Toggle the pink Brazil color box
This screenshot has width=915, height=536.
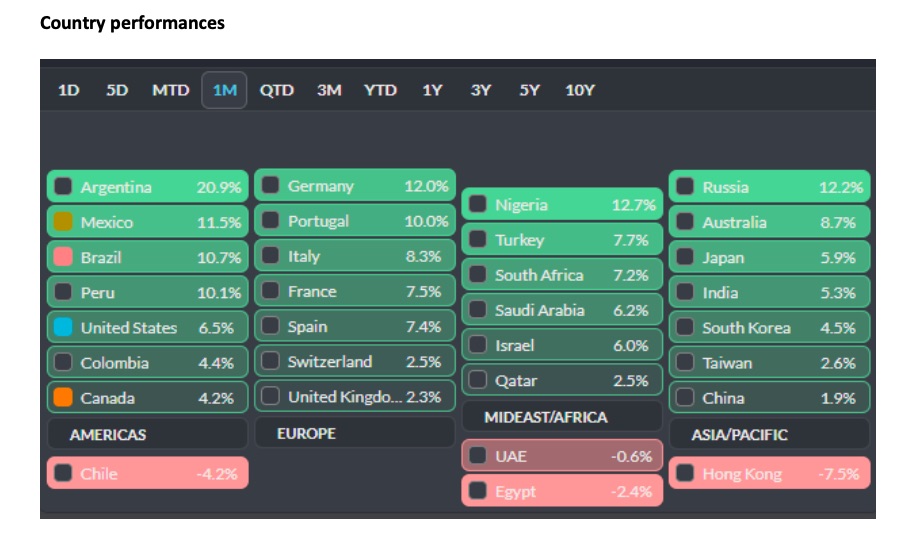pyautogui.click(x=63, y=257)
